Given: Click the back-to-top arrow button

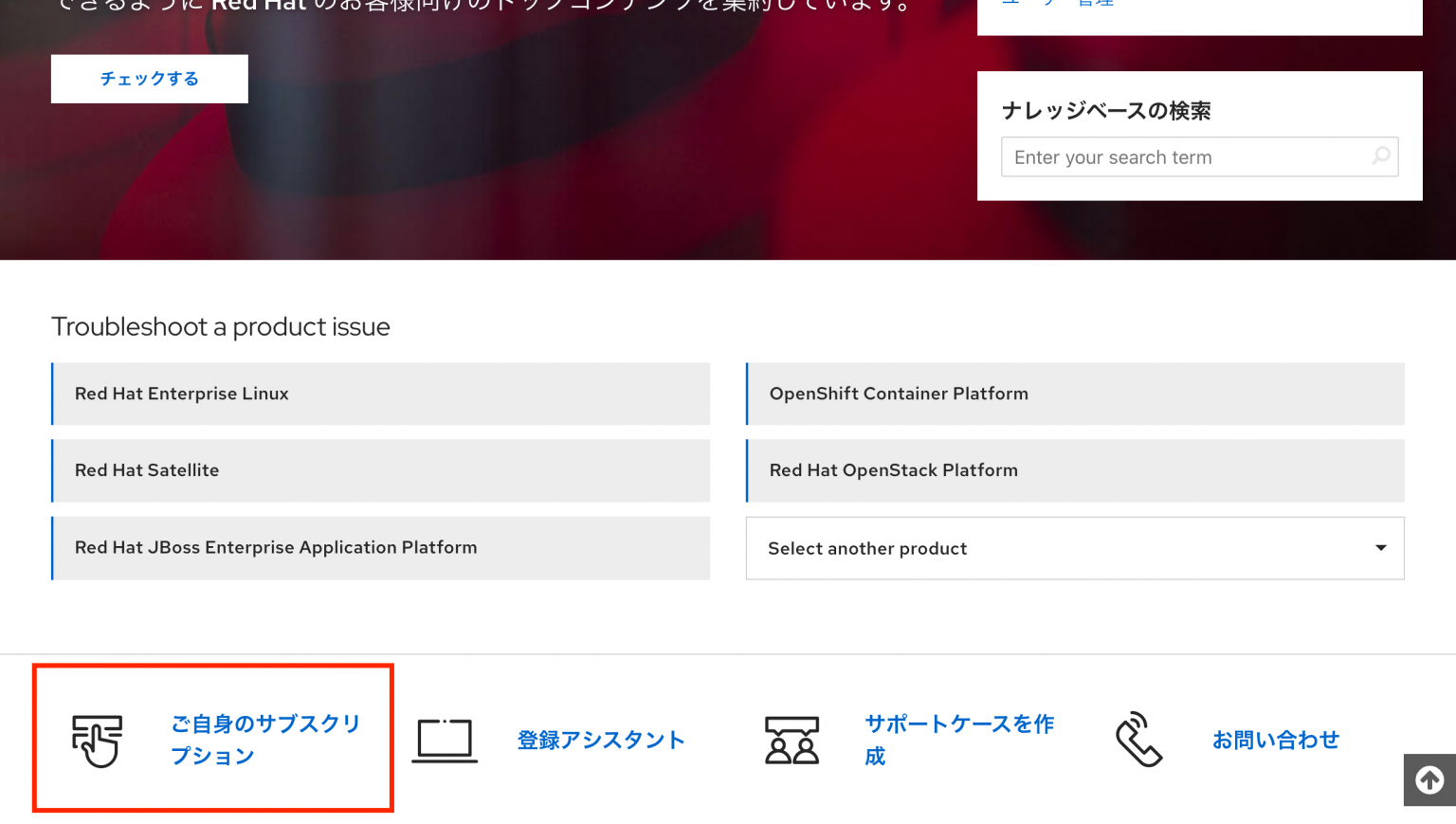Looking at the screenshot, I should point(1429,779).
